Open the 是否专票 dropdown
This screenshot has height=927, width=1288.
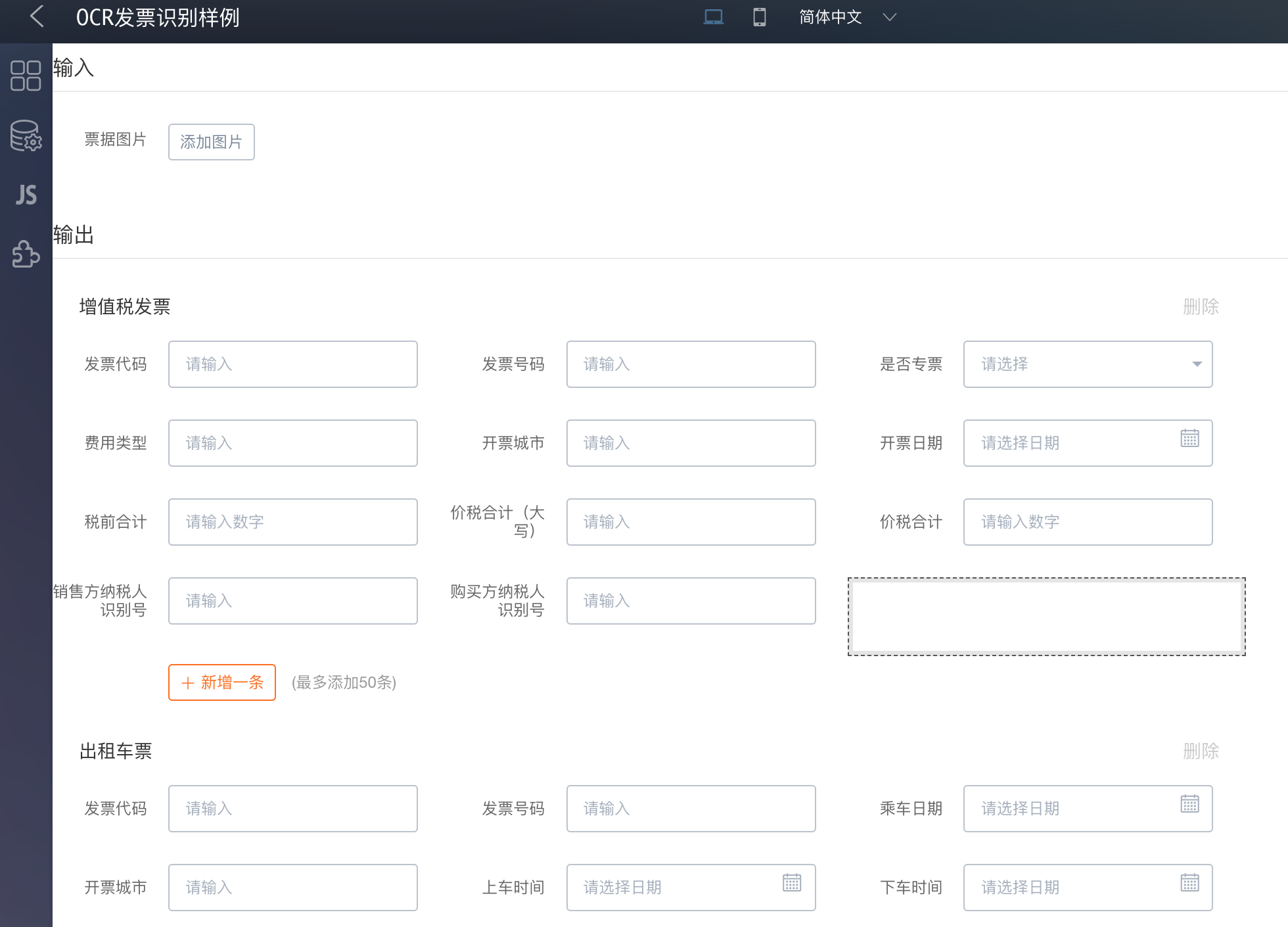pyautogui.click(x=1088, y=364)
